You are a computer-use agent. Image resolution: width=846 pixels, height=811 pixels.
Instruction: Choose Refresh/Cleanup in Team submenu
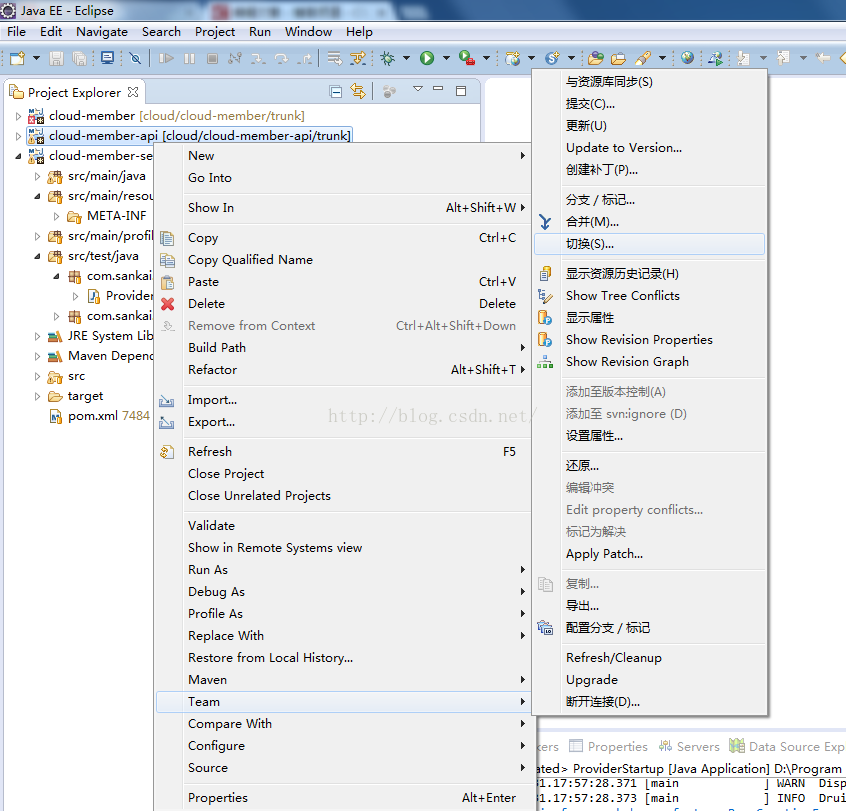(x=649, y=658)
